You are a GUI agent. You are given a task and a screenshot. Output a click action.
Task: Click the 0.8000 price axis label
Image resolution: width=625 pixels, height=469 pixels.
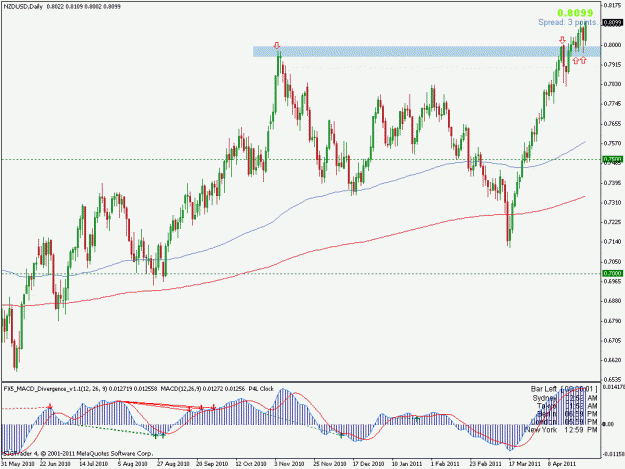tap(613, 45)
